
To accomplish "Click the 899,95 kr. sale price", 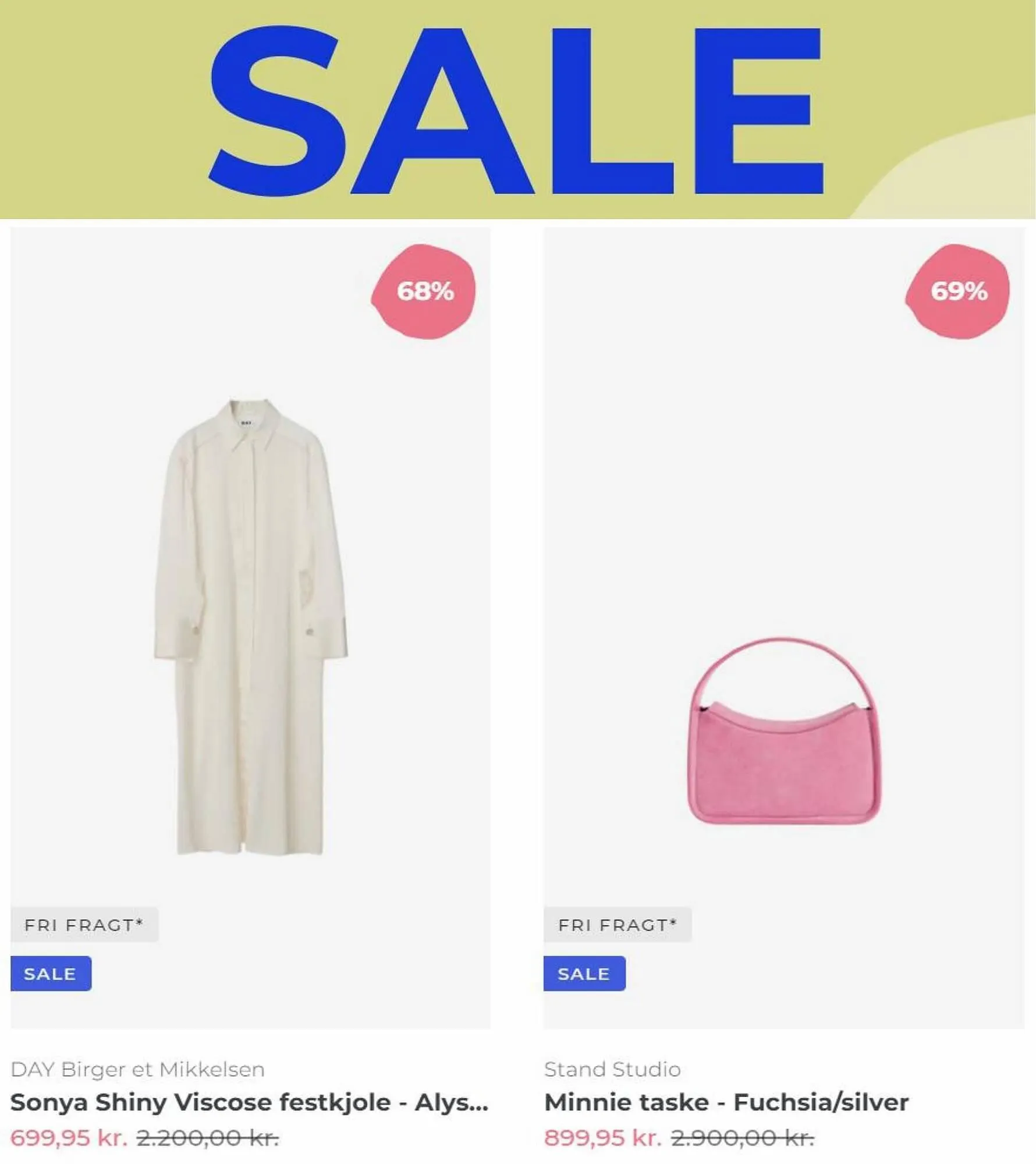I will pyautogui.click(x=603, y=1138).
